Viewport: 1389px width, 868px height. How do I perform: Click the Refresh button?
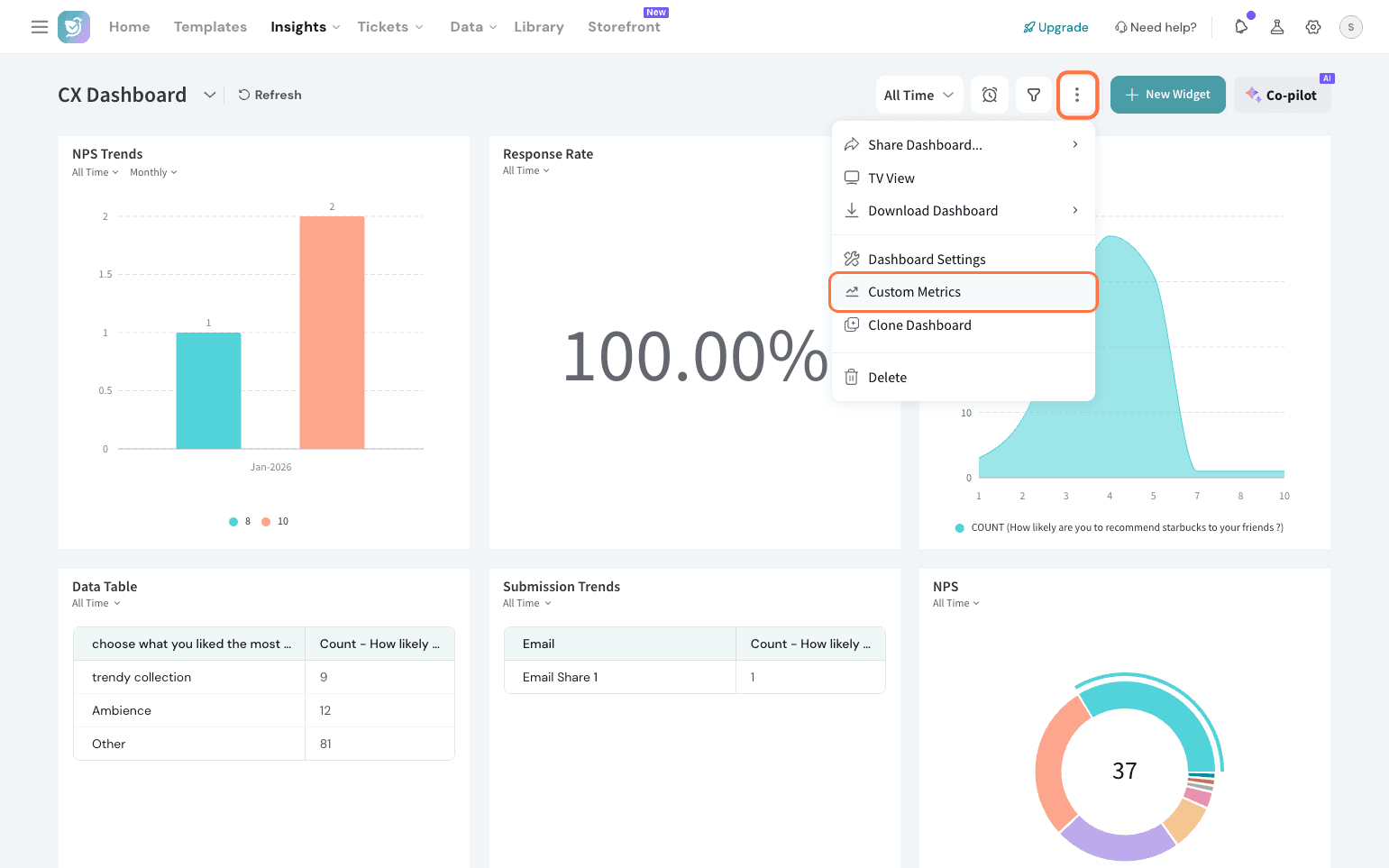coord(270,95)
